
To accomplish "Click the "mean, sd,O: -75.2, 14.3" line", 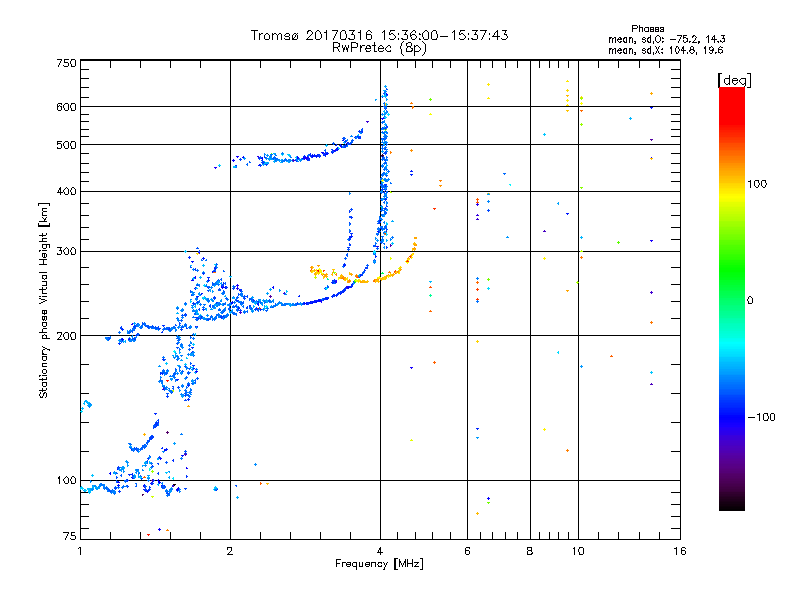I will 666,39.
